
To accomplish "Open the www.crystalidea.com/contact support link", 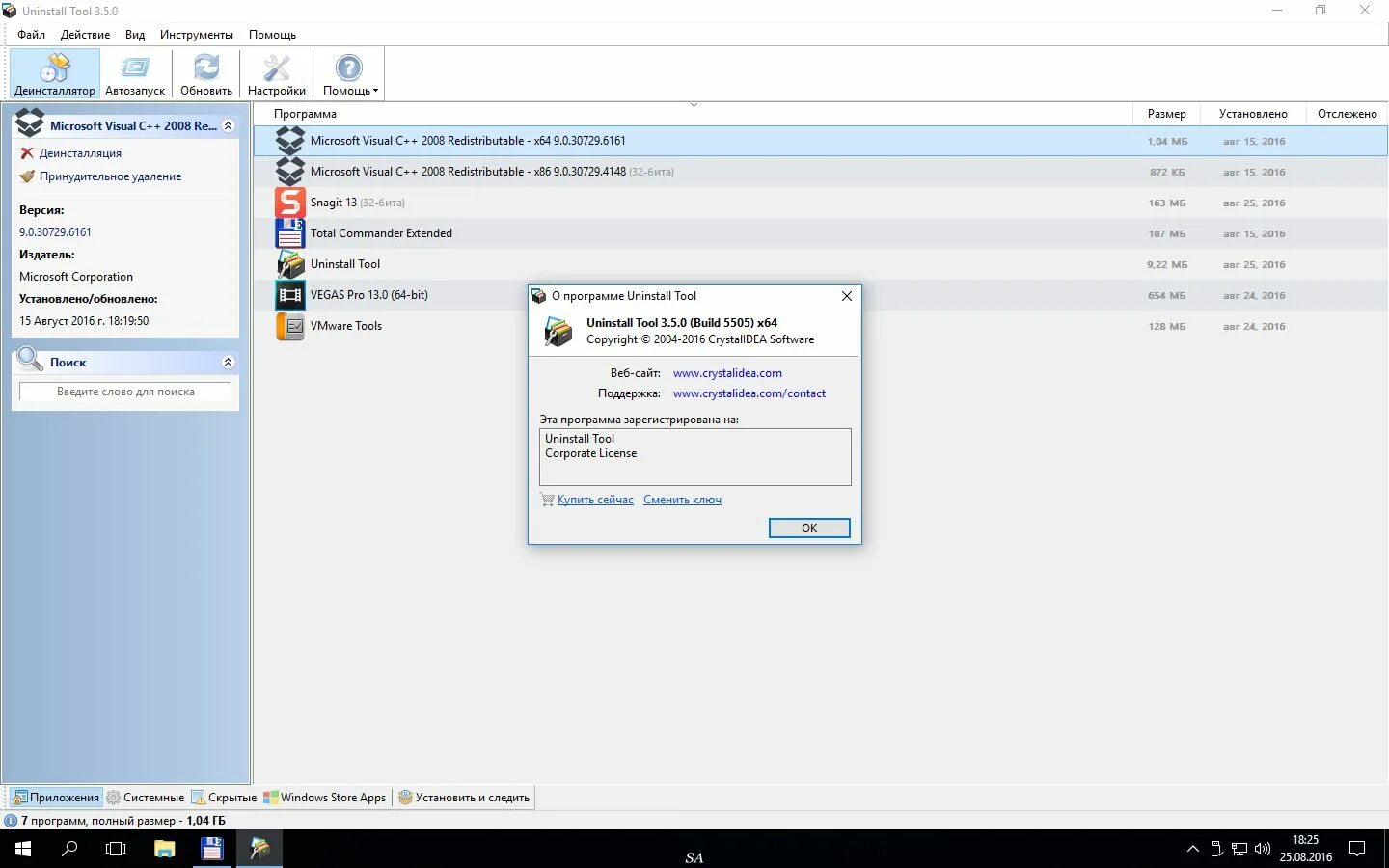I will pyautogui.click(x=749, y=393).
